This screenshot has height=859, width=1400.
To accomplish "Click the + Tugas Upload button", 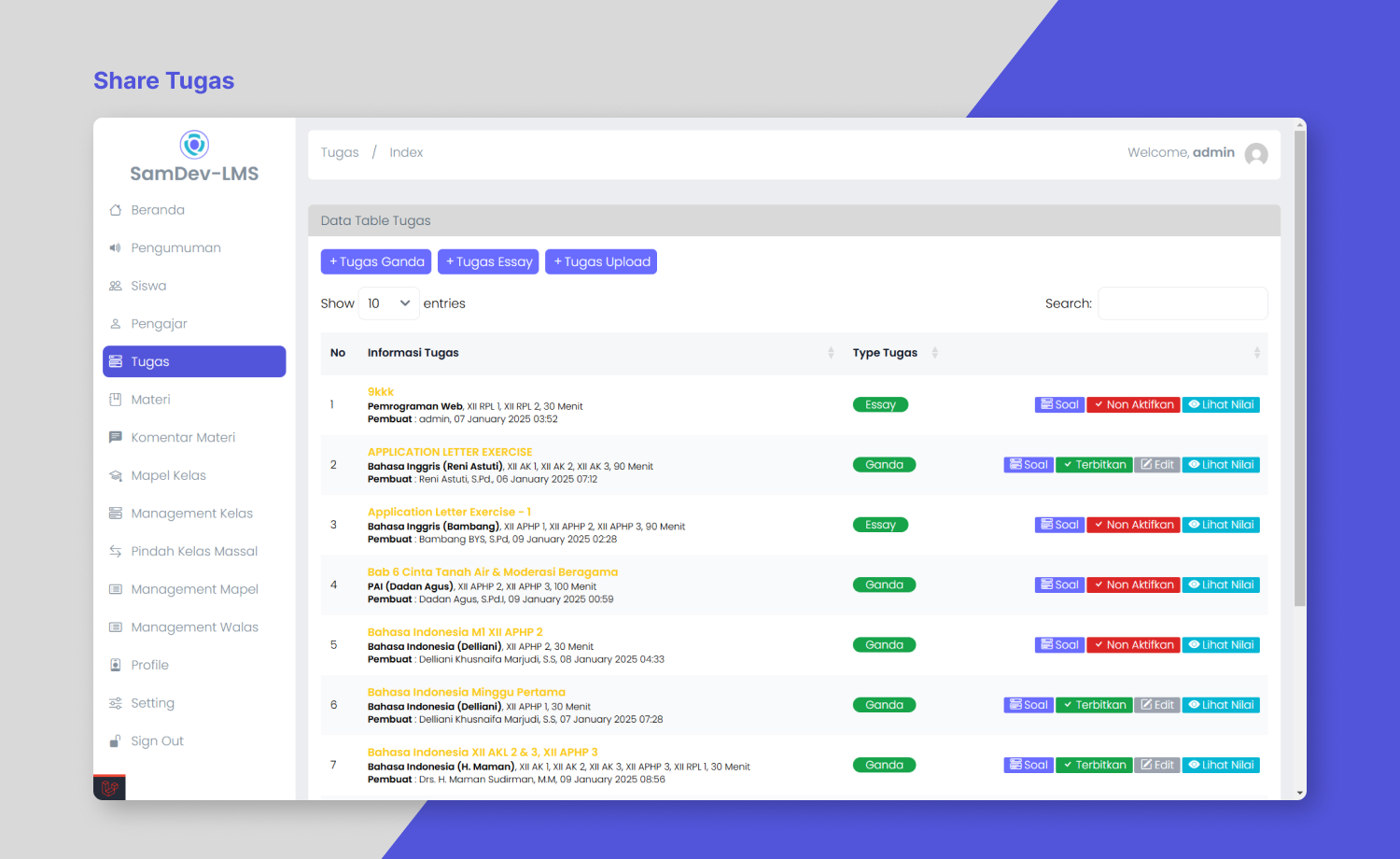I will (601, 261).
